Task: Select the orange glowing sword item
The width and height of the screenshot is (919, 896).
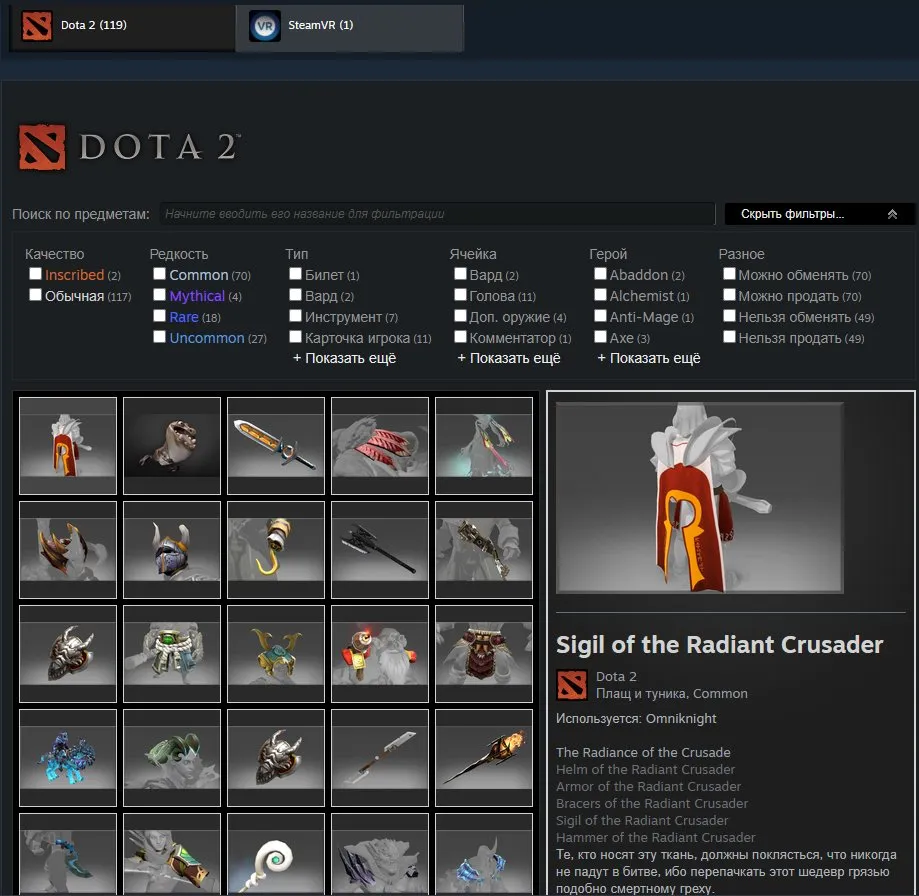Action: tap(276, 446)
